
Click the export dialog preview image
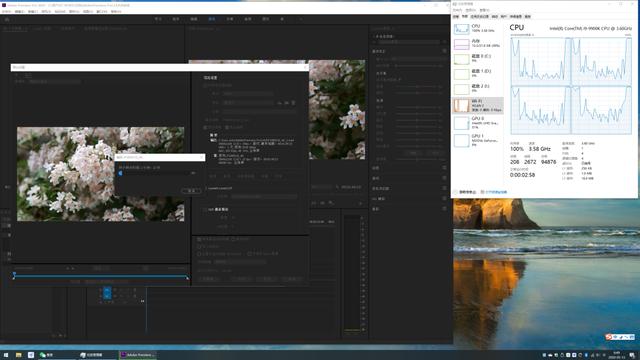[100, 174]
